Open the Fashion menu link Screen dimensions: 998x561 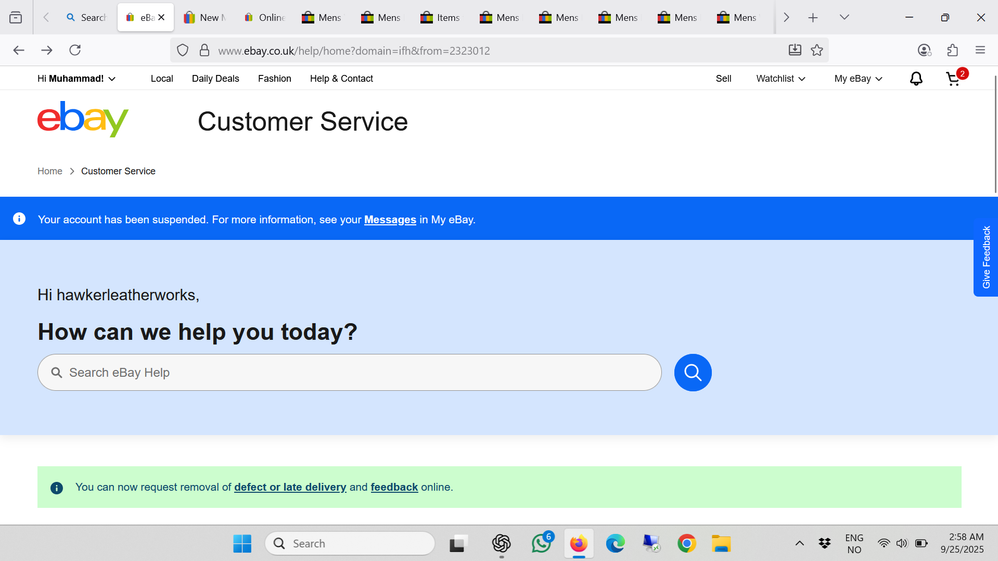coord(274,79)
